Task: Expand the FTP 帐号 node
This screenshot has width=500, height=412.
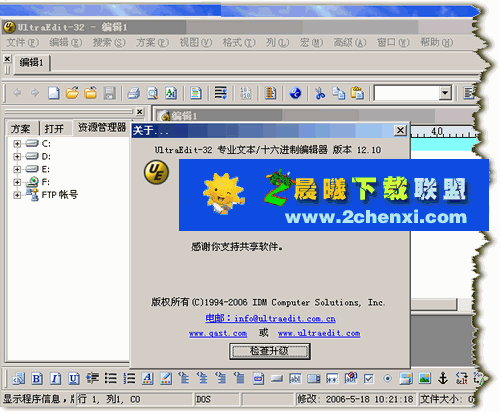Action: tap(17, 195)
